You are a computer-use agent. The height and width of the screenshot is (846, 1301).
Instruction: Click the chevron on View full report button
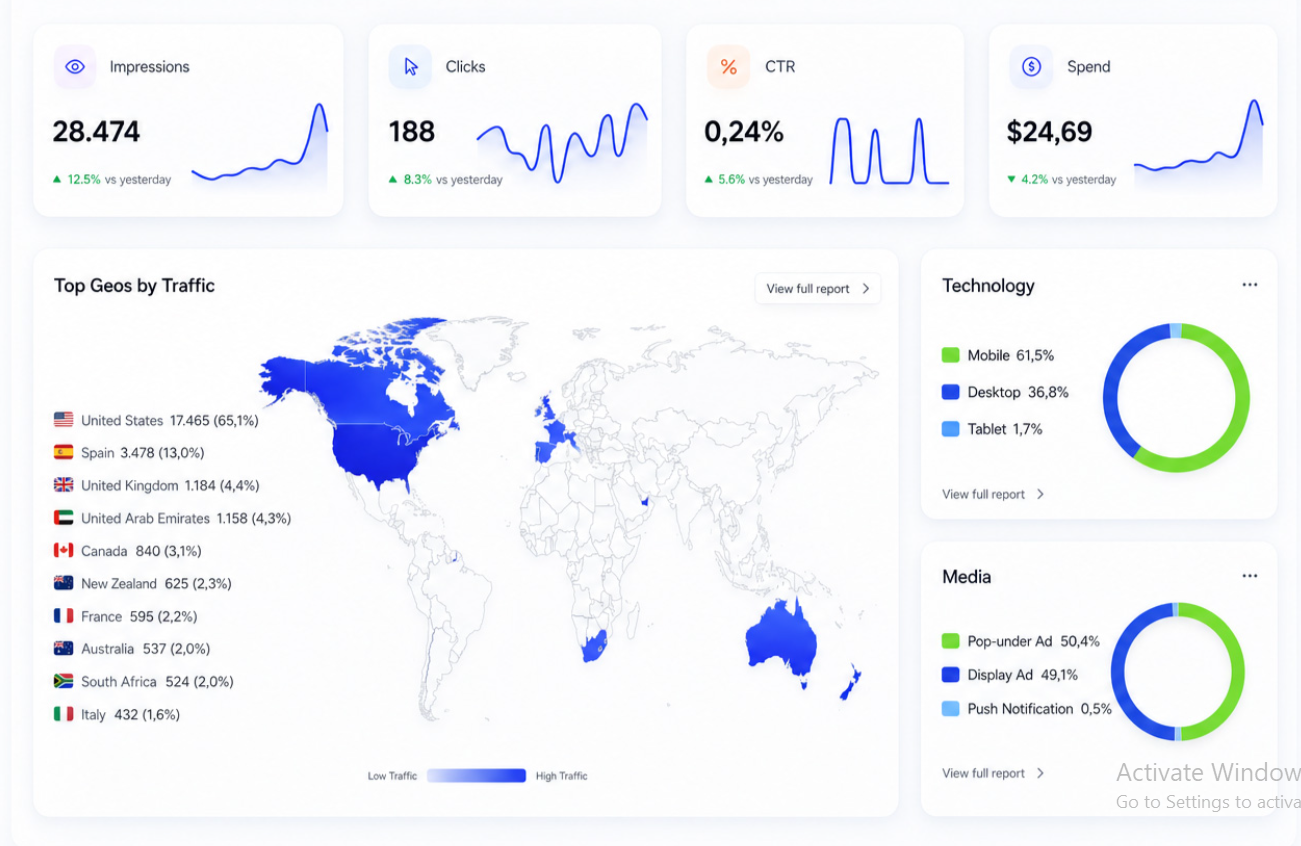866,289
